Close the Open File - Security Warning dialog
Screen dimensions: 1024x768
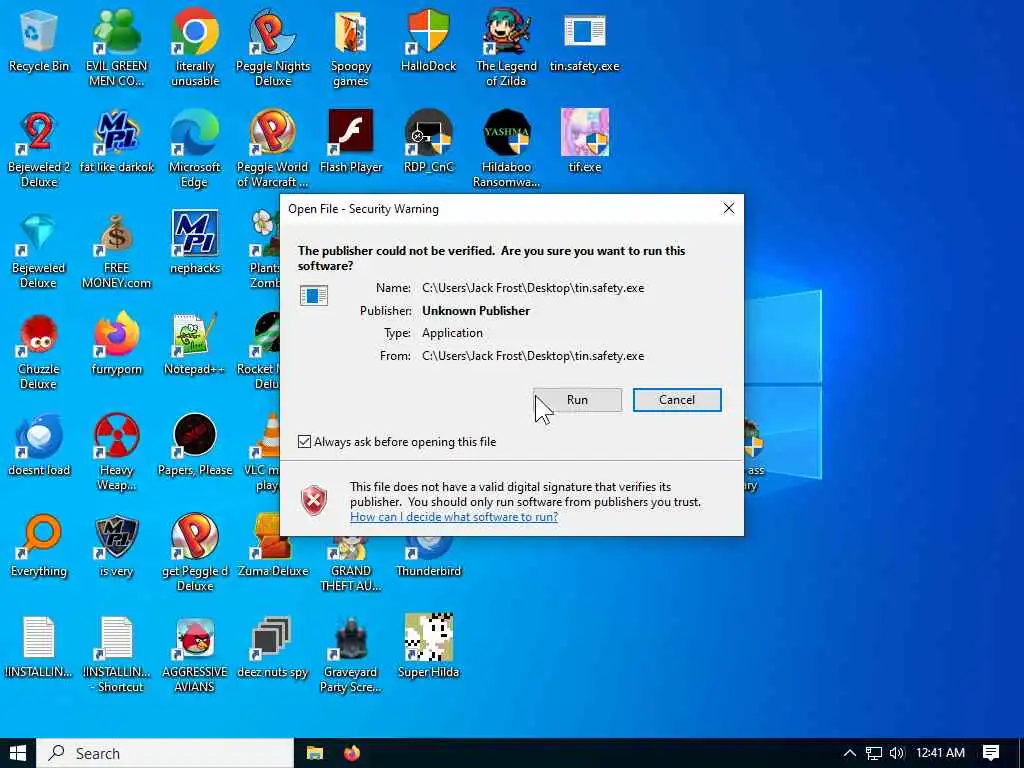[x=729, y=208]
